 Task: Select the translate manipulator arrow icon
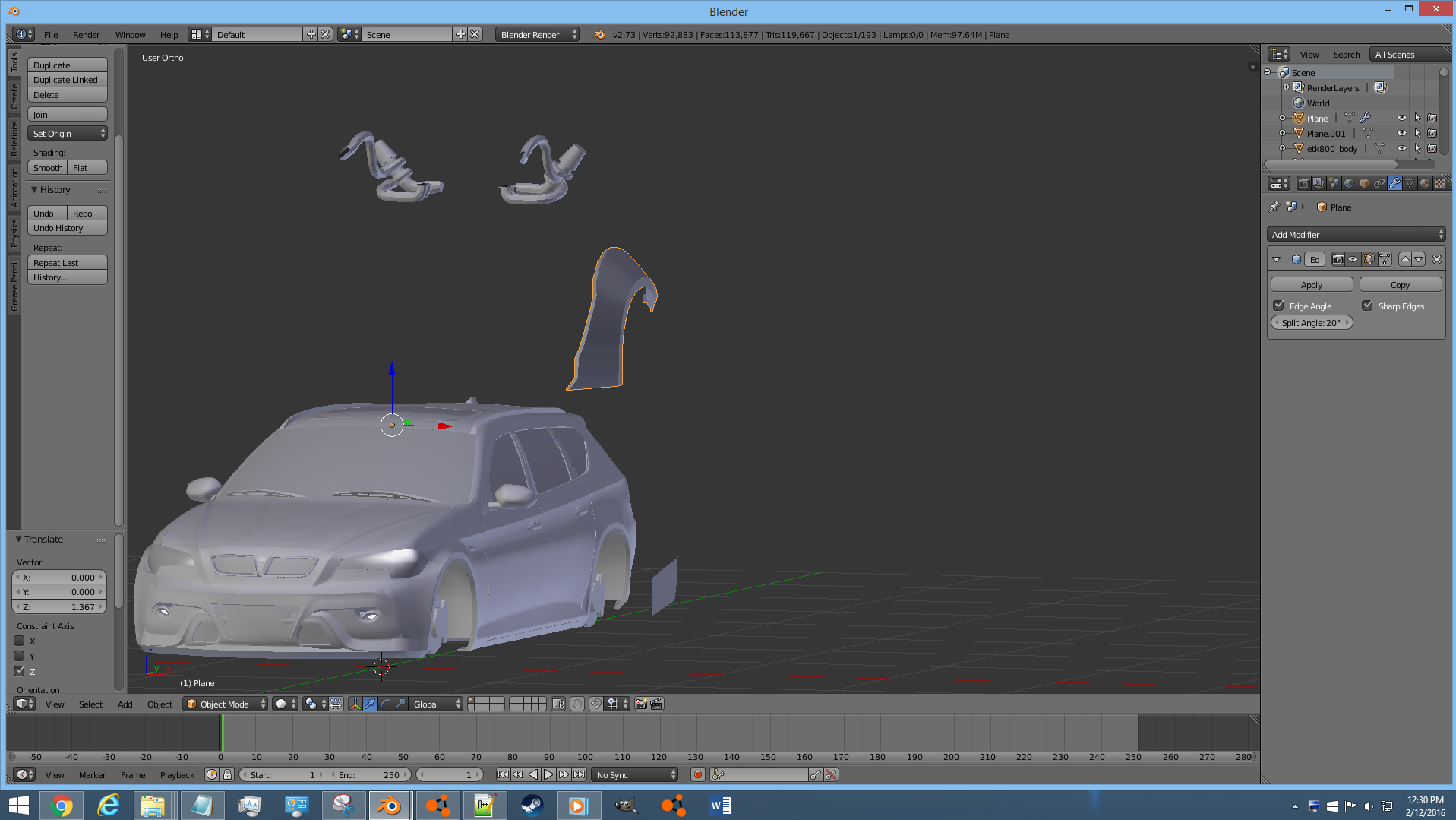point(370,704)
